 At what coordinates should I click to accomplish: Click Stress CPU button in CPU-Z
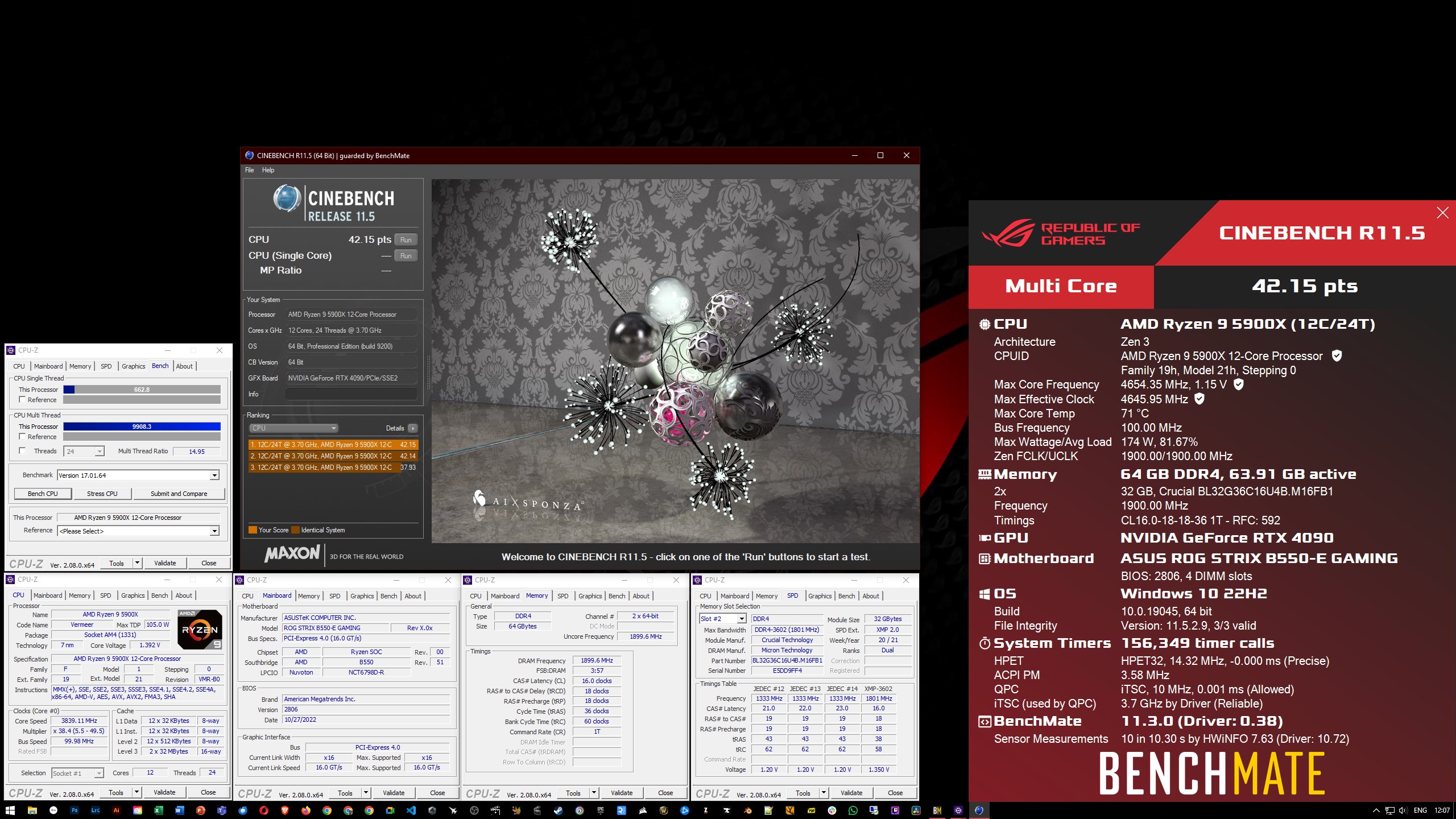pyautogui.click(x=102, y=494)
